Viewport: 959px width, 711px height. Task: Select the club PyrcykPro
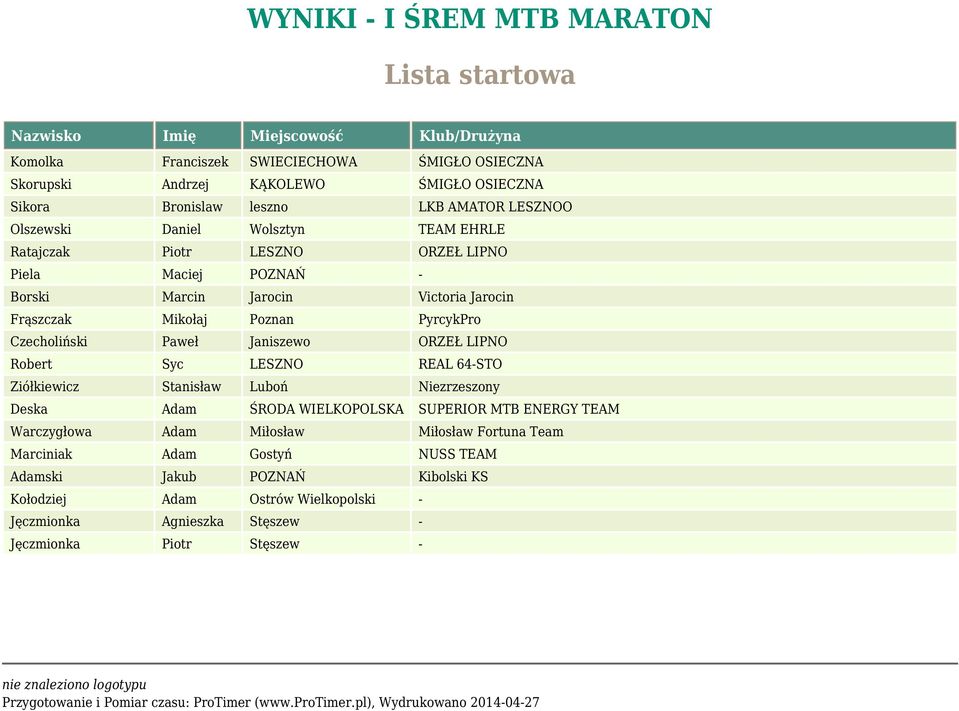(450, 319)
